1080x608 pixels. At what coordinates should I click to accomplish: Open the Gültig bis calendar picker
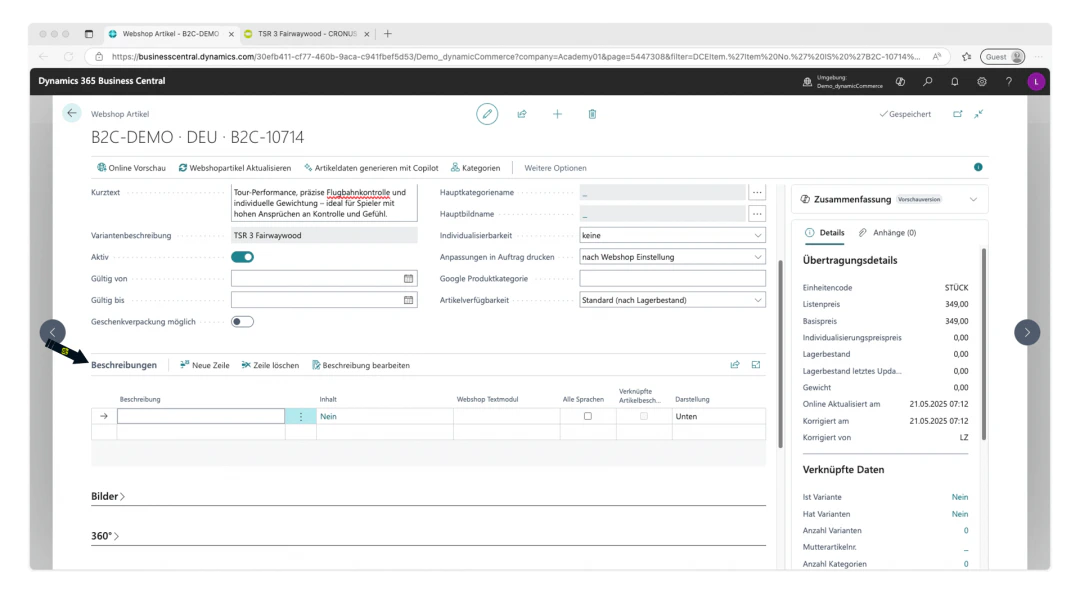point(408,300)
